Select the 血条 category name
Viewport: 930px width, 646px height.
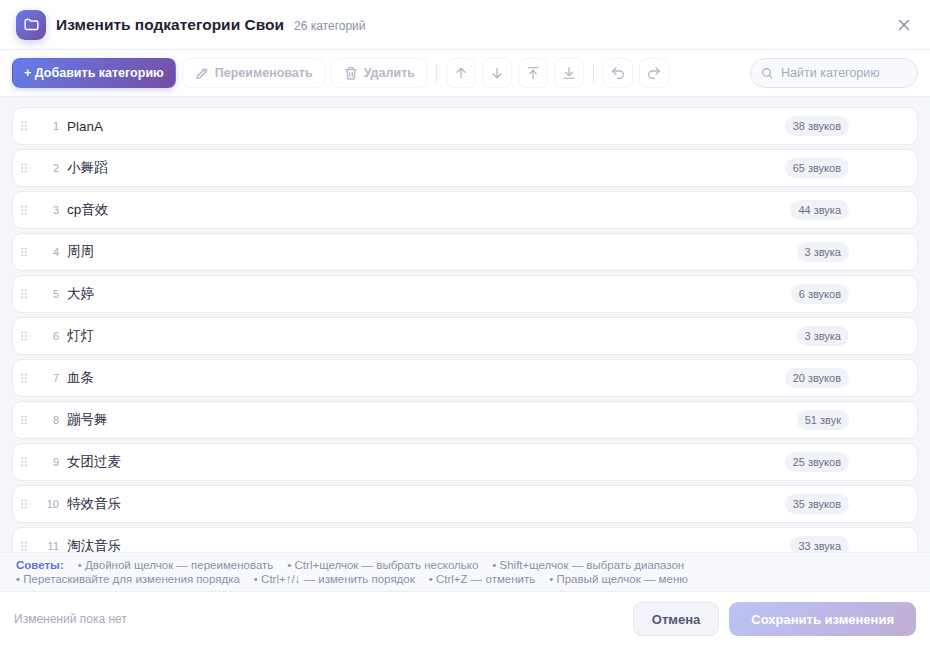(x=80, y=378)
